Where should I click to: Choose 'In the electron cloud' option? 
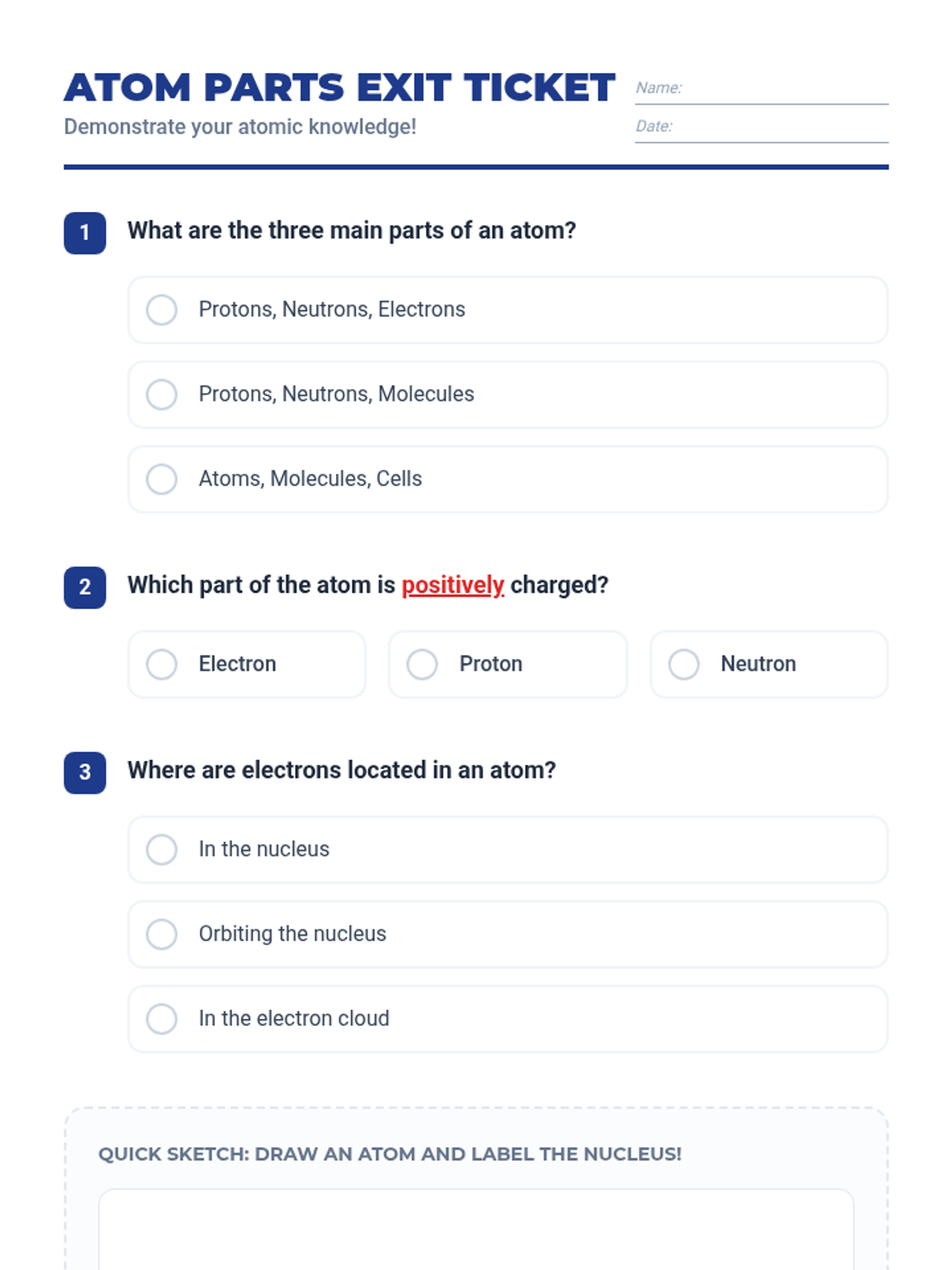click(162, 1018)
